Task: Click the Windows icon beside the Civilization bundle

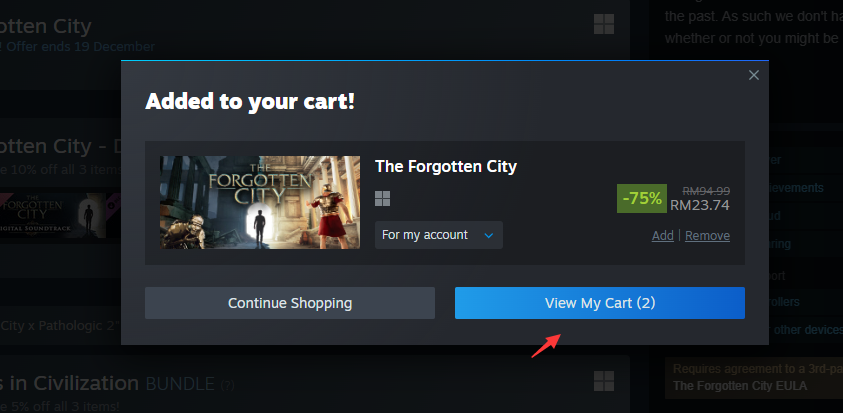Action: 604,381
